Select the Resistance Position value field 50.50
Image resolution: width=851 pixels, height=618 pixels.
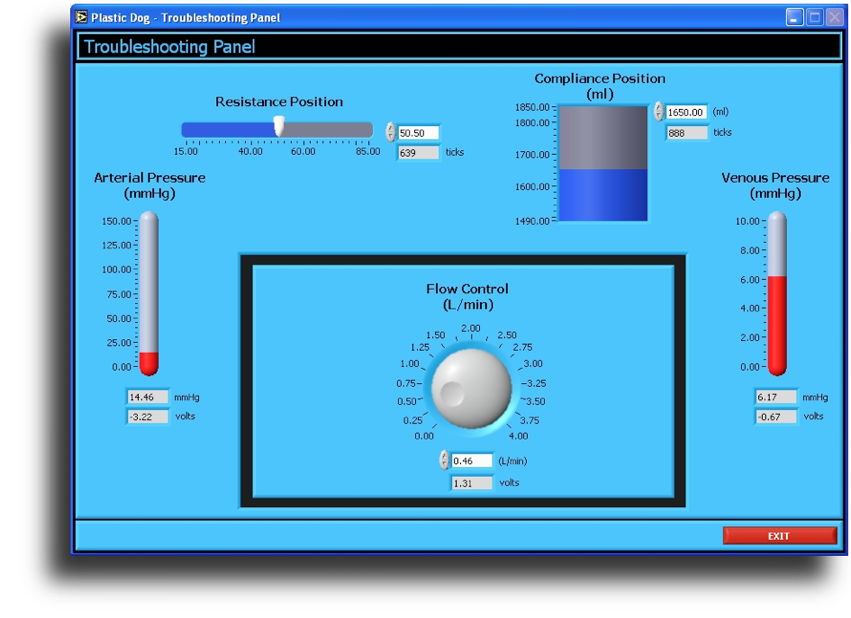coord(418,133)
